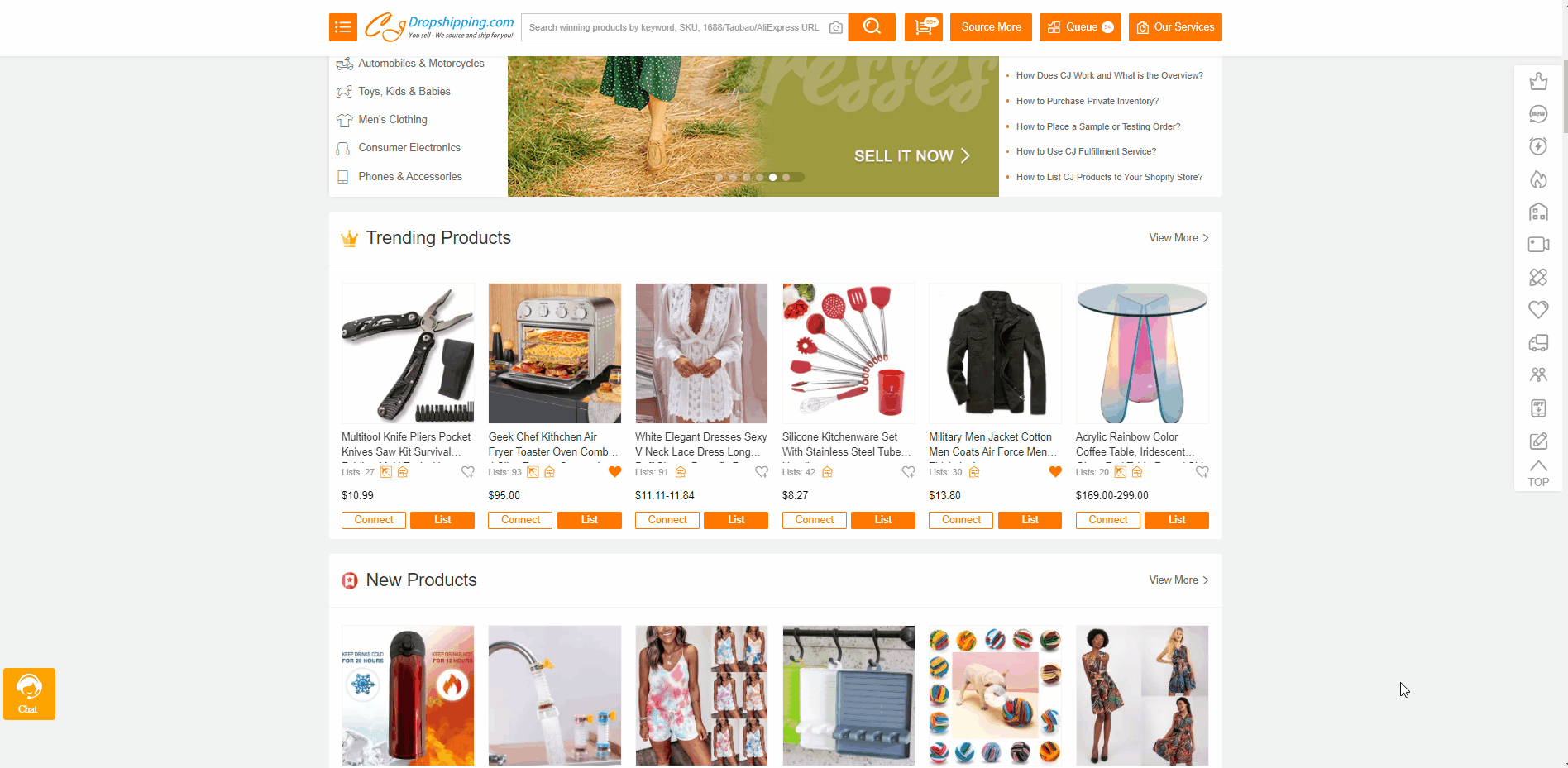Open the Chat support widget
The width and height of the screenshot is (1568, 768).
(x=29, y=694)
